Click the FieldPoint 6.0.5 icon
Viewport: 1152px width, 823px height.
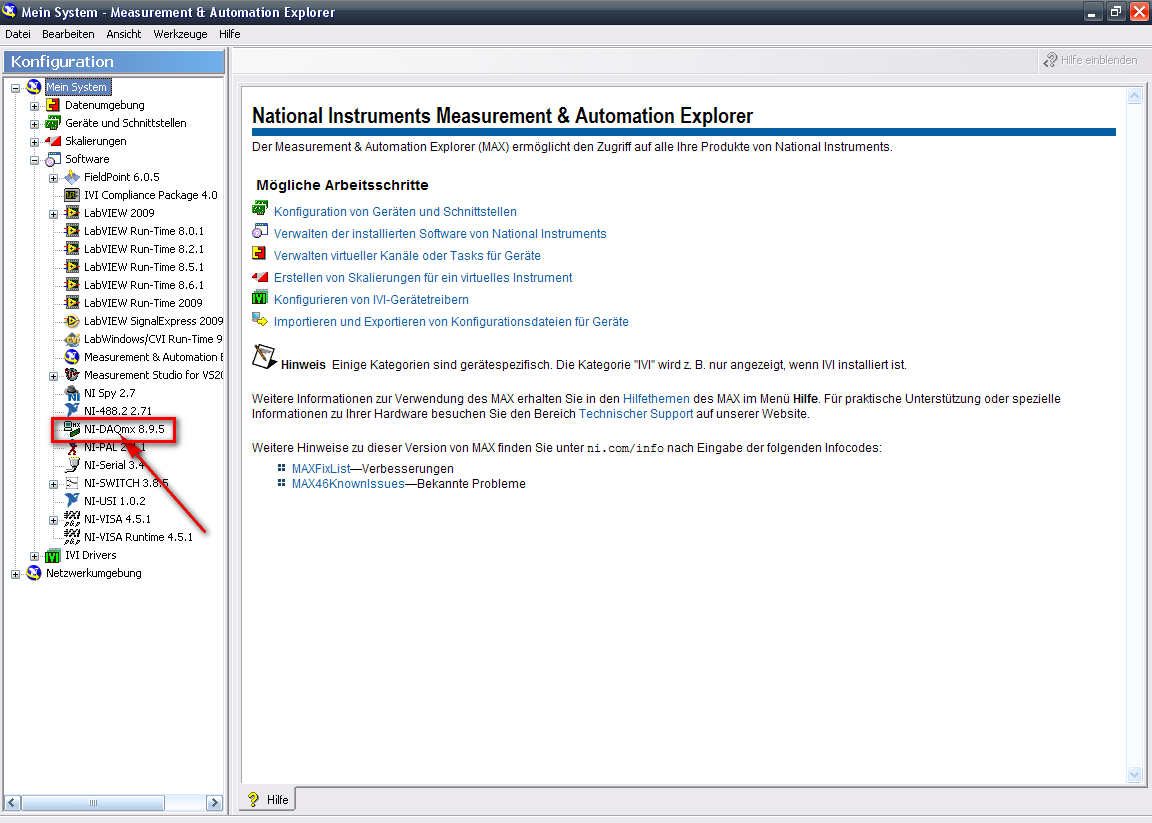pyautogui.click(x=72, y=177)
